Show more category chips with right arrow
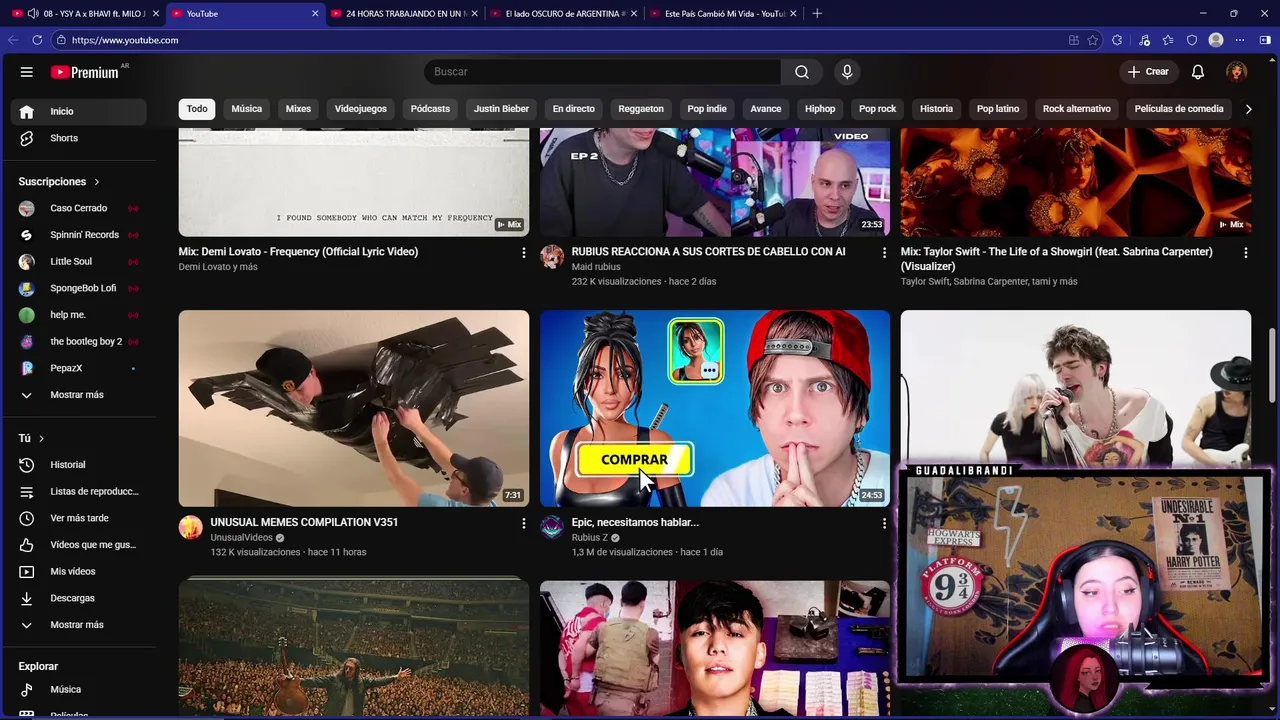 (1248, 109)
